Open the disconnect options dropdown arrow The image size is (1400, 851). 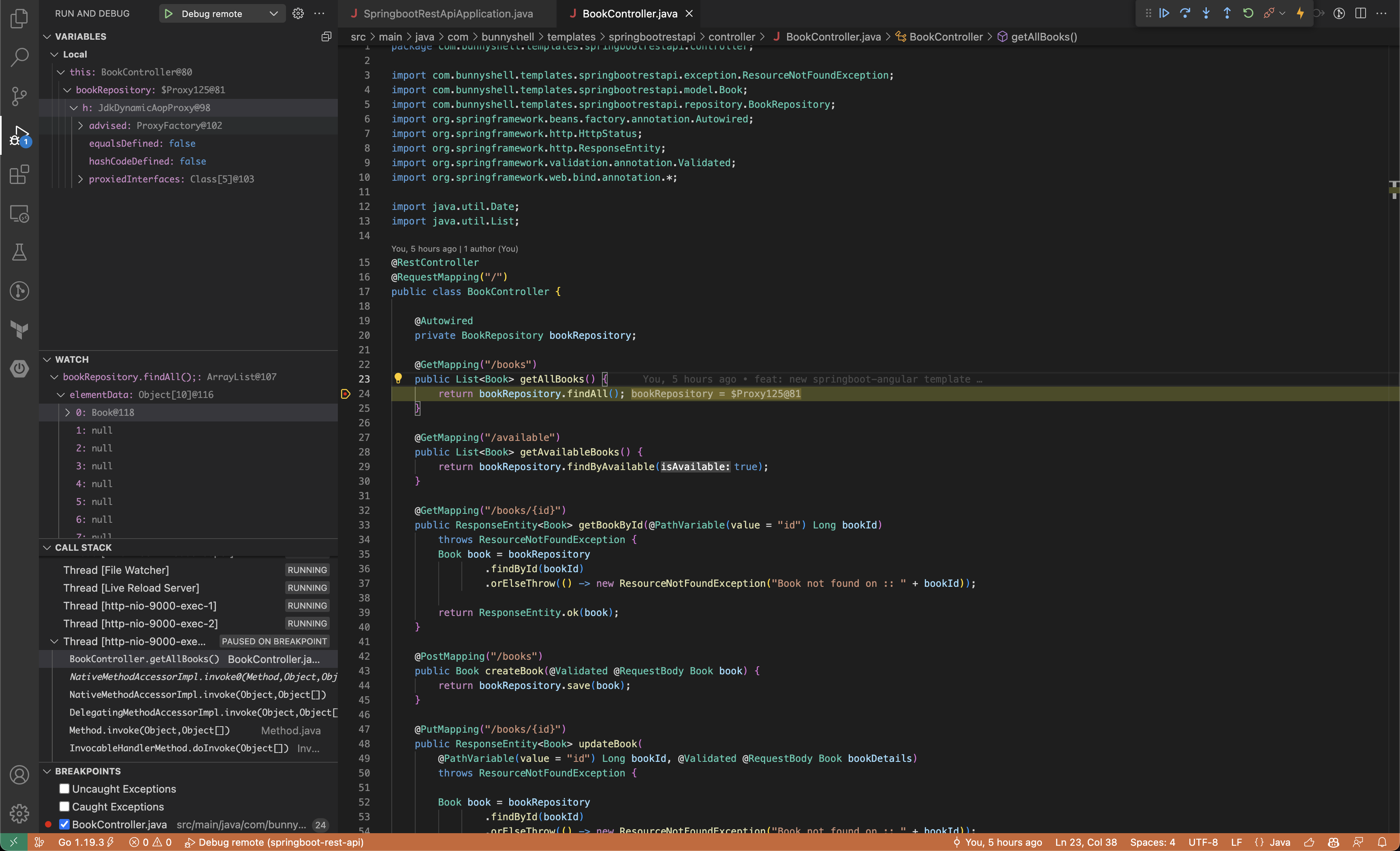pyautogui.click(x=1282, y=13)
